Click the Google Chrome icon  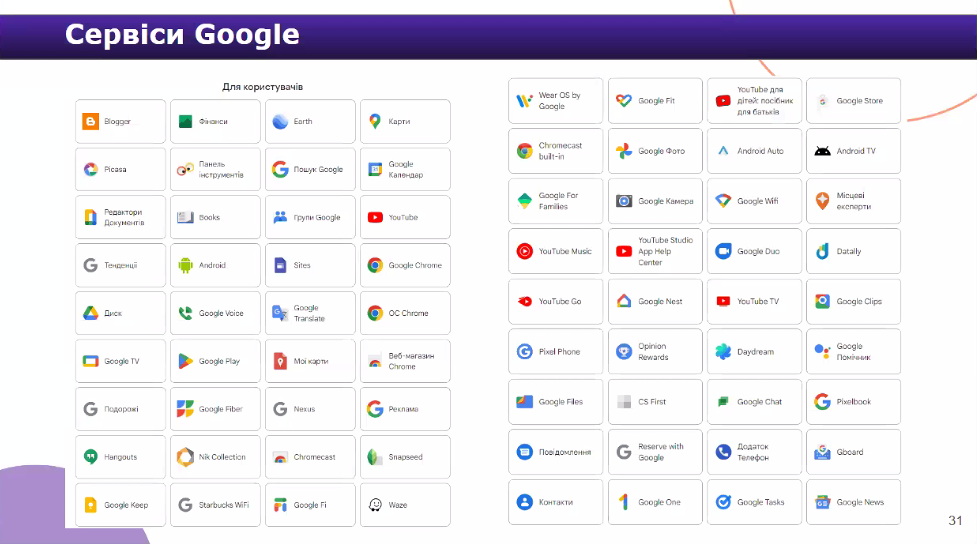(x=374, y=265)
